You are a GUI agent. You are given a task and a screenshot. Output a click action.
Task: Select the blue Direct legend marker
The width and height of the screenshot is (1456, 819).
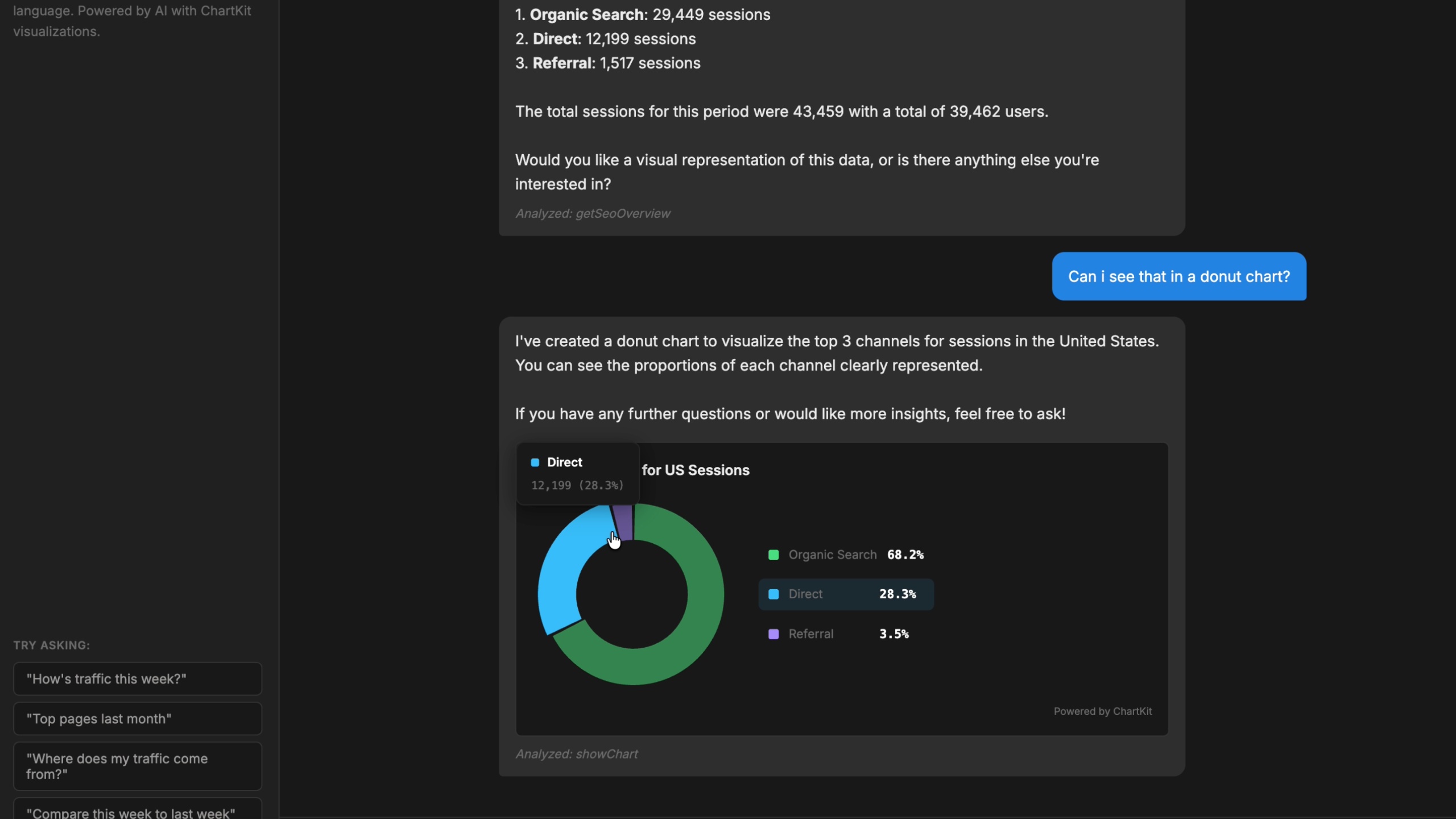773,594
